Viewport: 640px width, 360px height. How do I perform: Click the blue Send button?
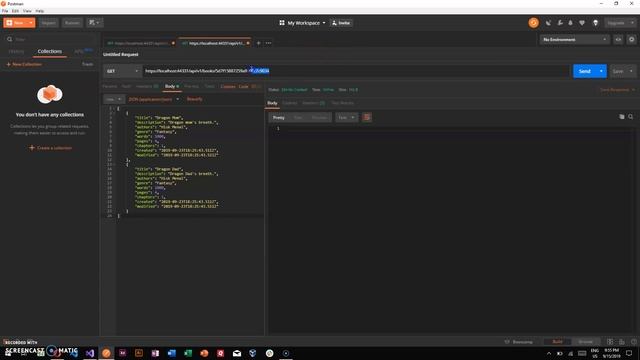point(584,71)
